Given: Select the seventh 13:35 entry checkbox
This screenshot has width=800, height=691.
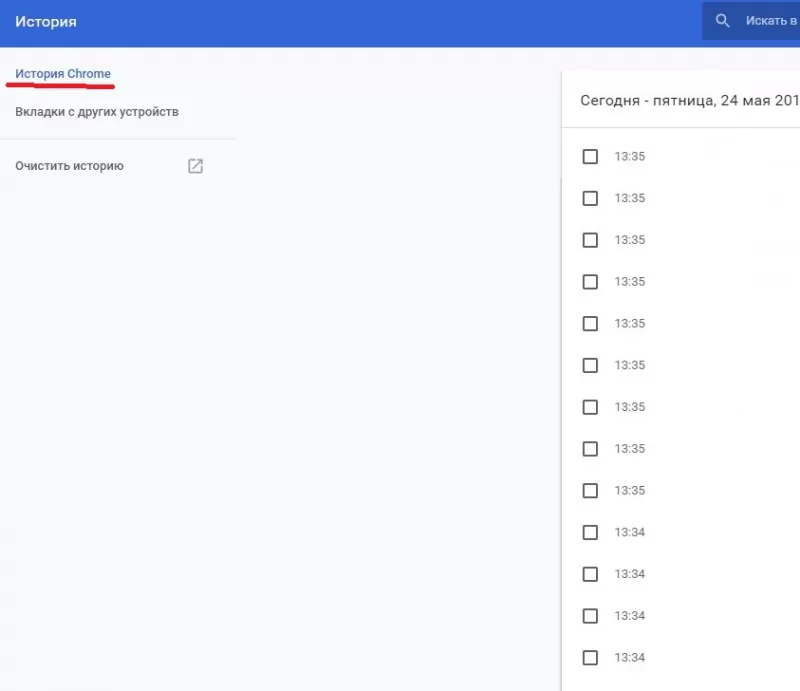Looking at the screenshot, I should (x=590, y=407).
